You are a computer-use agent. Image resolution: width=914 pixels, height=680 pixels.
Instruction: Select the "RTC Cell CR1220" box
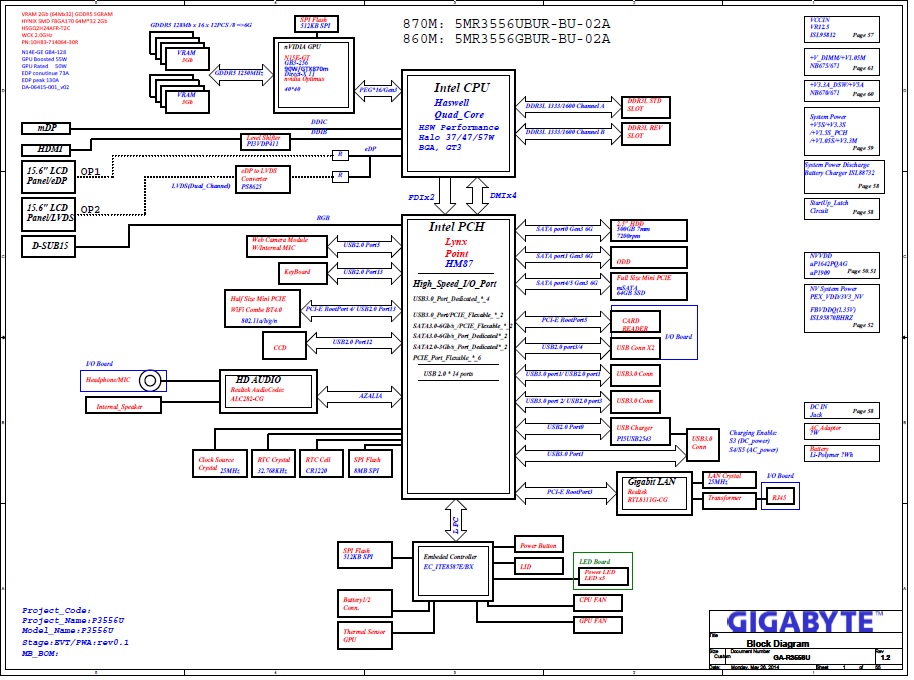click(x=321, y=464)
